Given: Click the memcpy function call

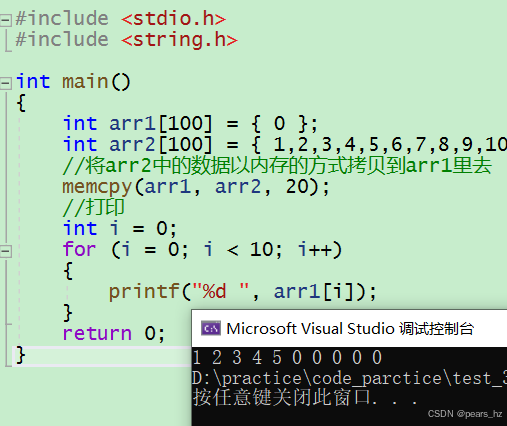Looking at the screenshot, I should click(196, 187).
